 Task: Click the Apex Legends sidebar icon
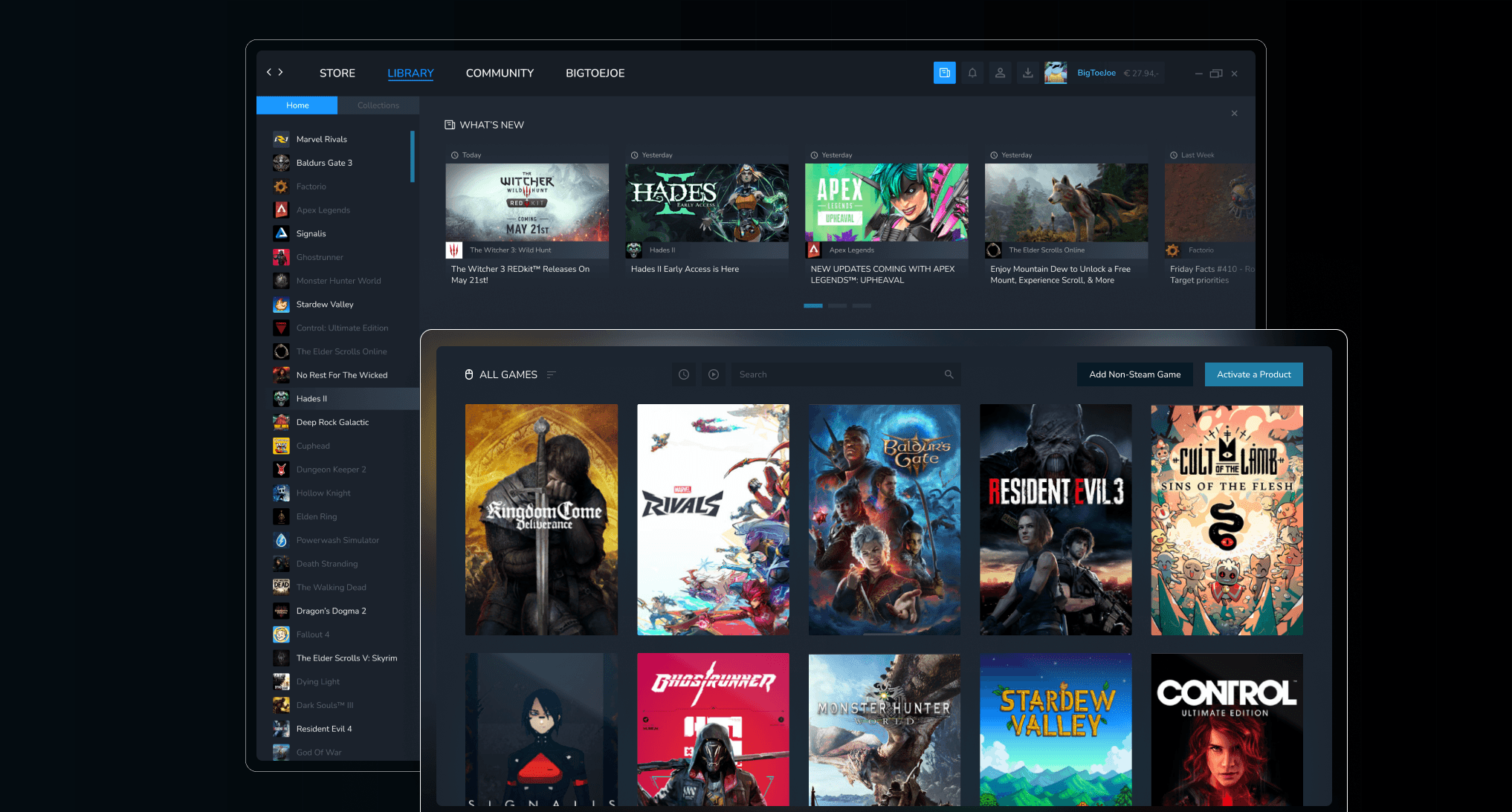coord(281,210)
